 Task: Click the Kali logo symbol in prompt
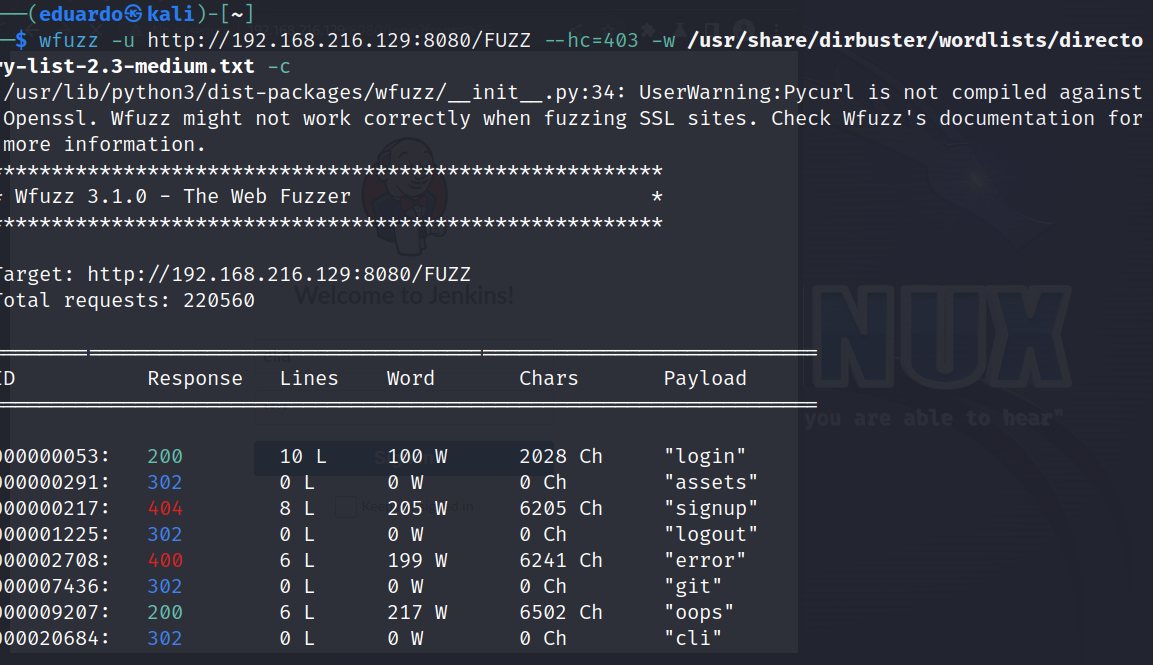(x=133, y=14)
